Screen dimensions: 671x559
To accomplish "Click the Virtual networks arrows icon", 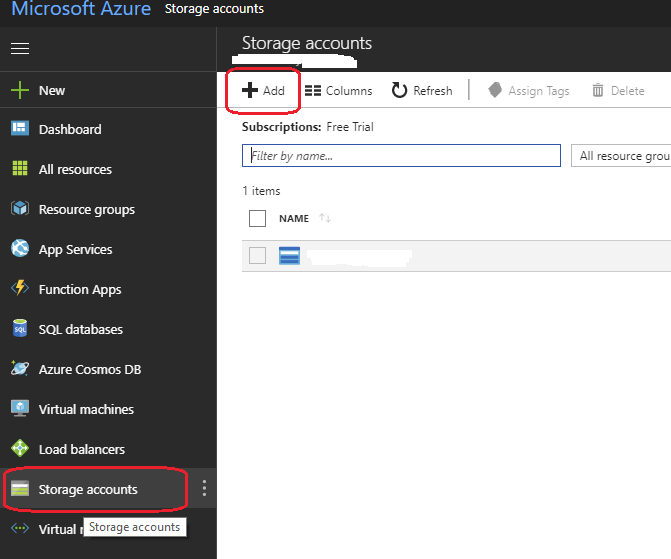I will tap(20, 529).
